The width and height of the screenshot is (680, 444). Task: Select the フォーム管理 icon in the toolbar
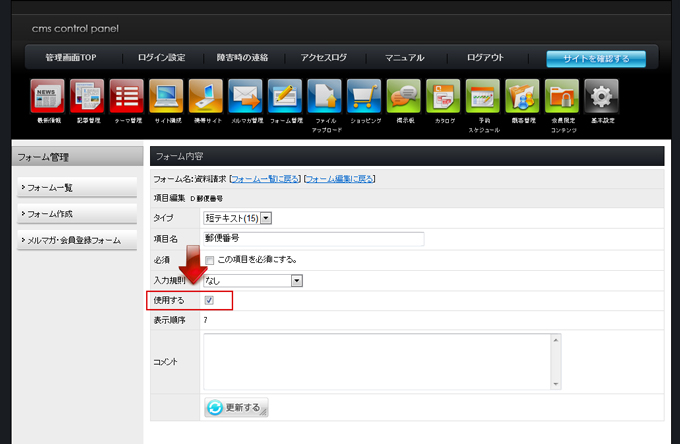(285, 96)
